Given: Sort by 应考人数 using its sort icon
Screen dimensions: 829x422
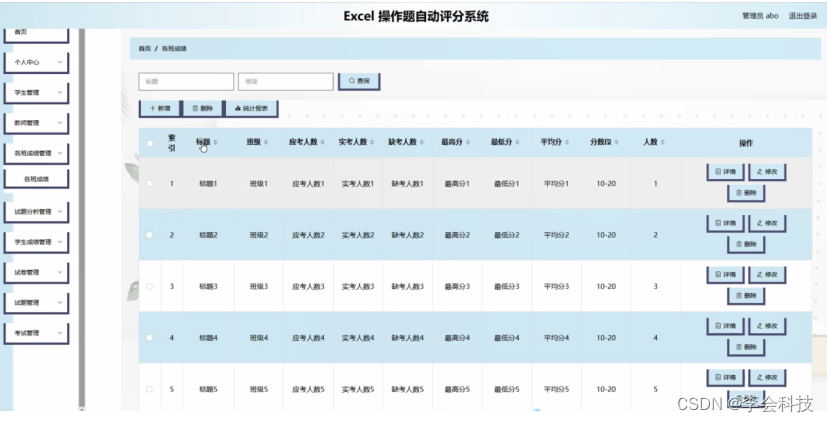Looking at the screenshot, I should coord(322,142).
